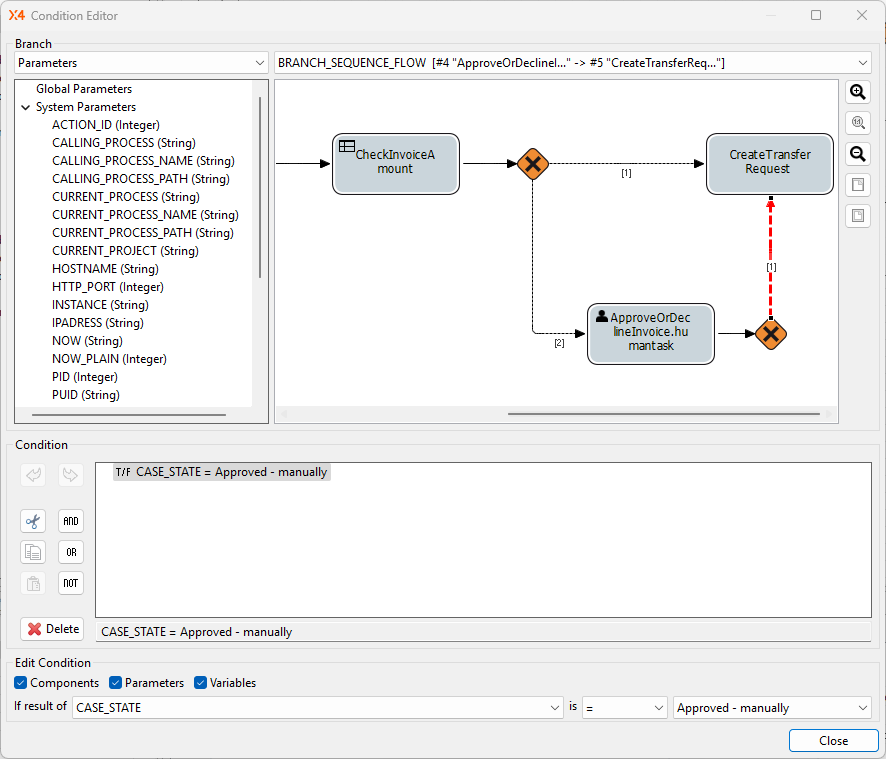Viewport: 886px width, 759px height.
Task: Select CURRENT_PROCESS_NAME (String) parameter
Action: coord(145,215)
